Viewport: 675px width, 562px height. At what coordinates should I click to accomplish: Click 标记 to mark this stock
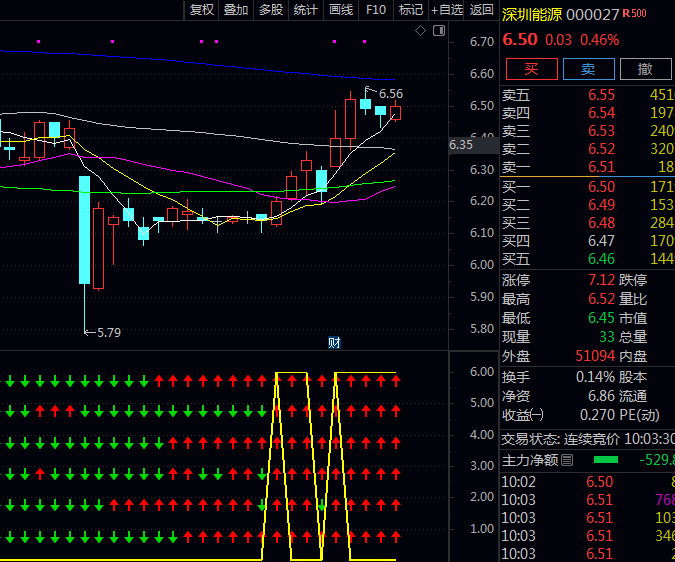pos(411,10)
